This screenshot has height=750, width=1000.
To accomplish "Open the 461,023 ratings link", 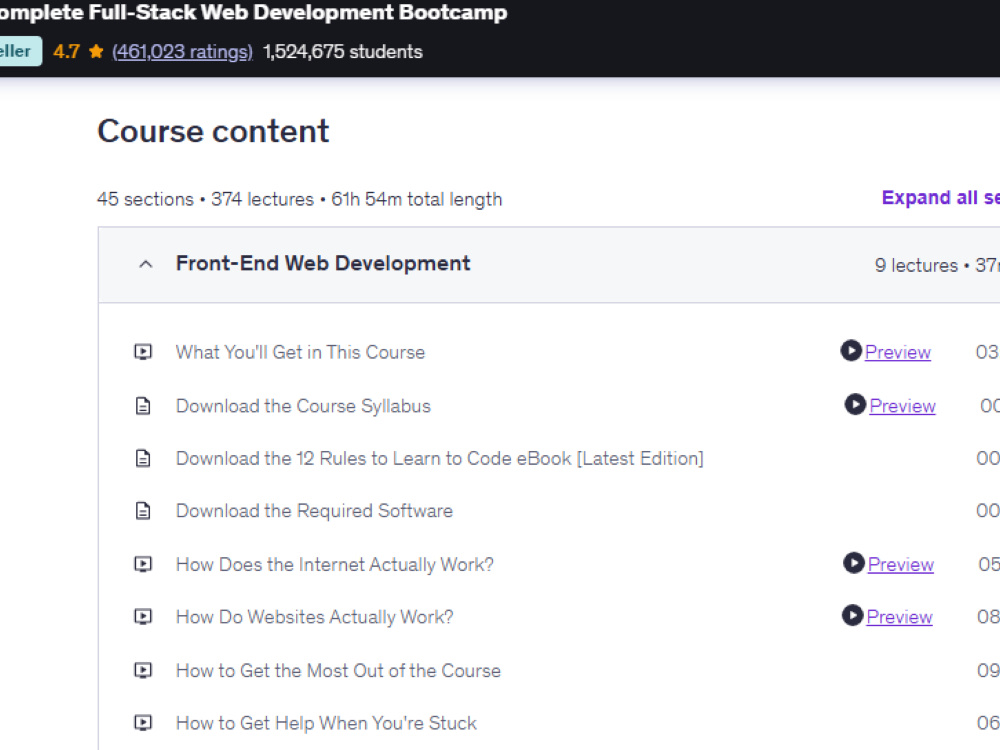I will point(182,52).
